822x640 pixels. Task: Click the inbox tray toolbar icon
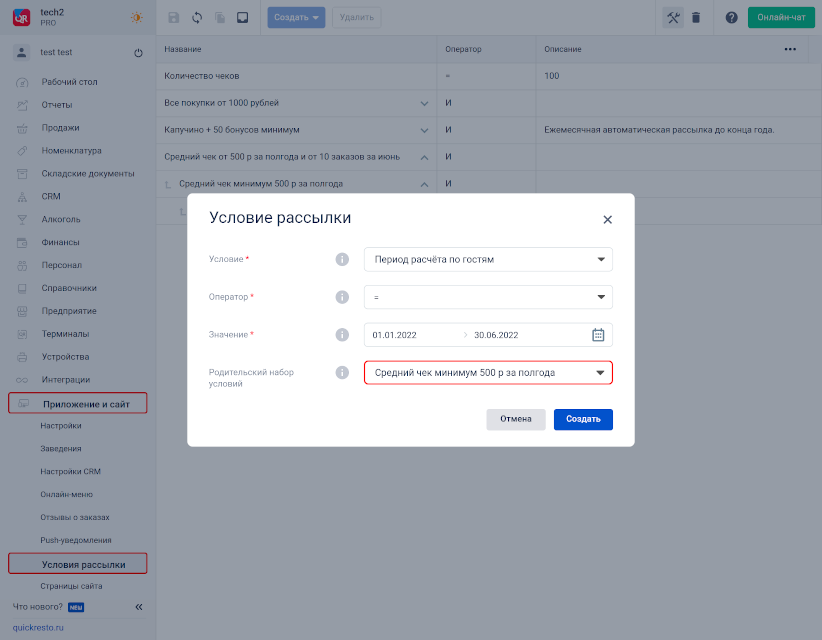pyautogui.click(x=242, y=17)
